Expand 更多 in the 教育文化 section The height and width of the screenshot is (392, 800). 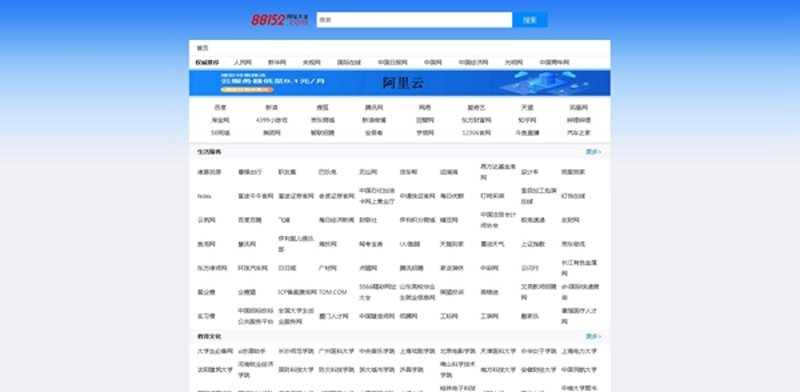click(593, 337)
